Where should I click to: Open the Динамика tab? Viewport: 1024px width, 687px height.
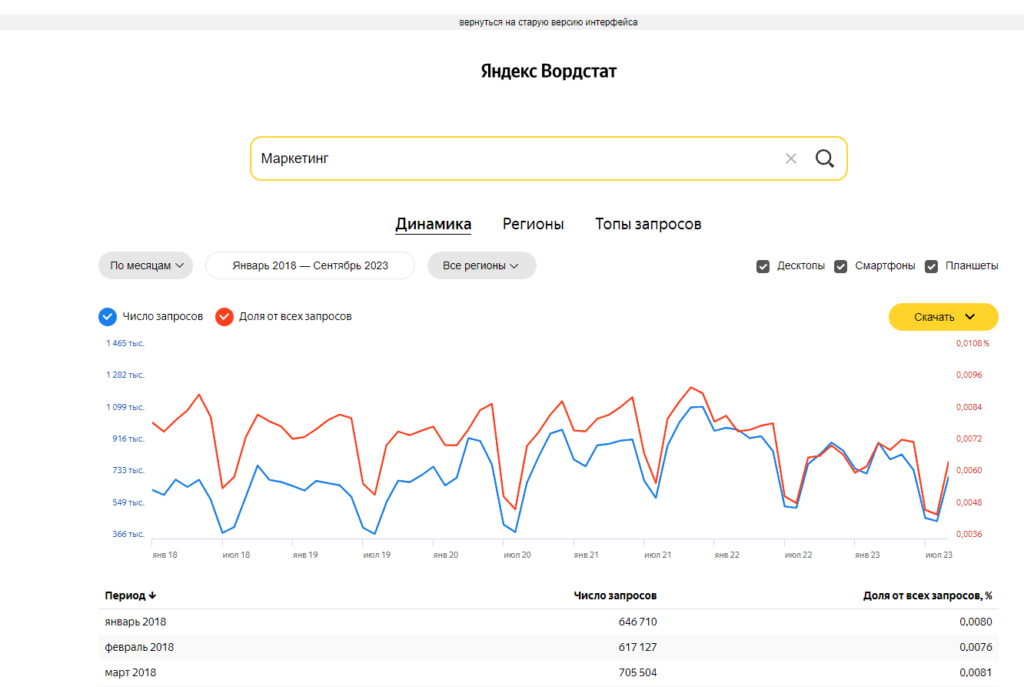433,224
